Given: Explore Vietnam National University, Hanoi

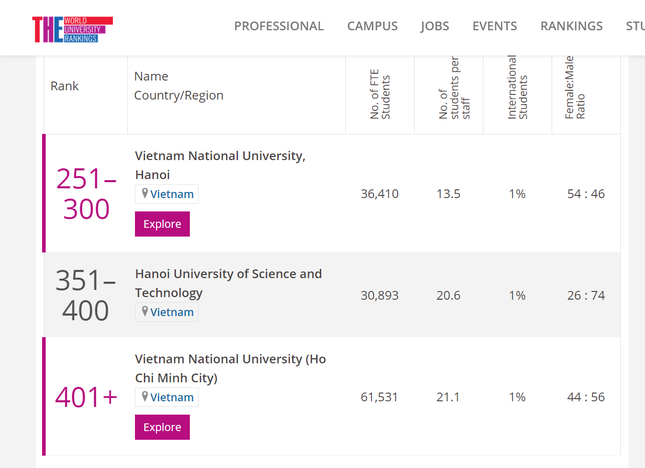Looking at the screenshot, I should point(162,224).
